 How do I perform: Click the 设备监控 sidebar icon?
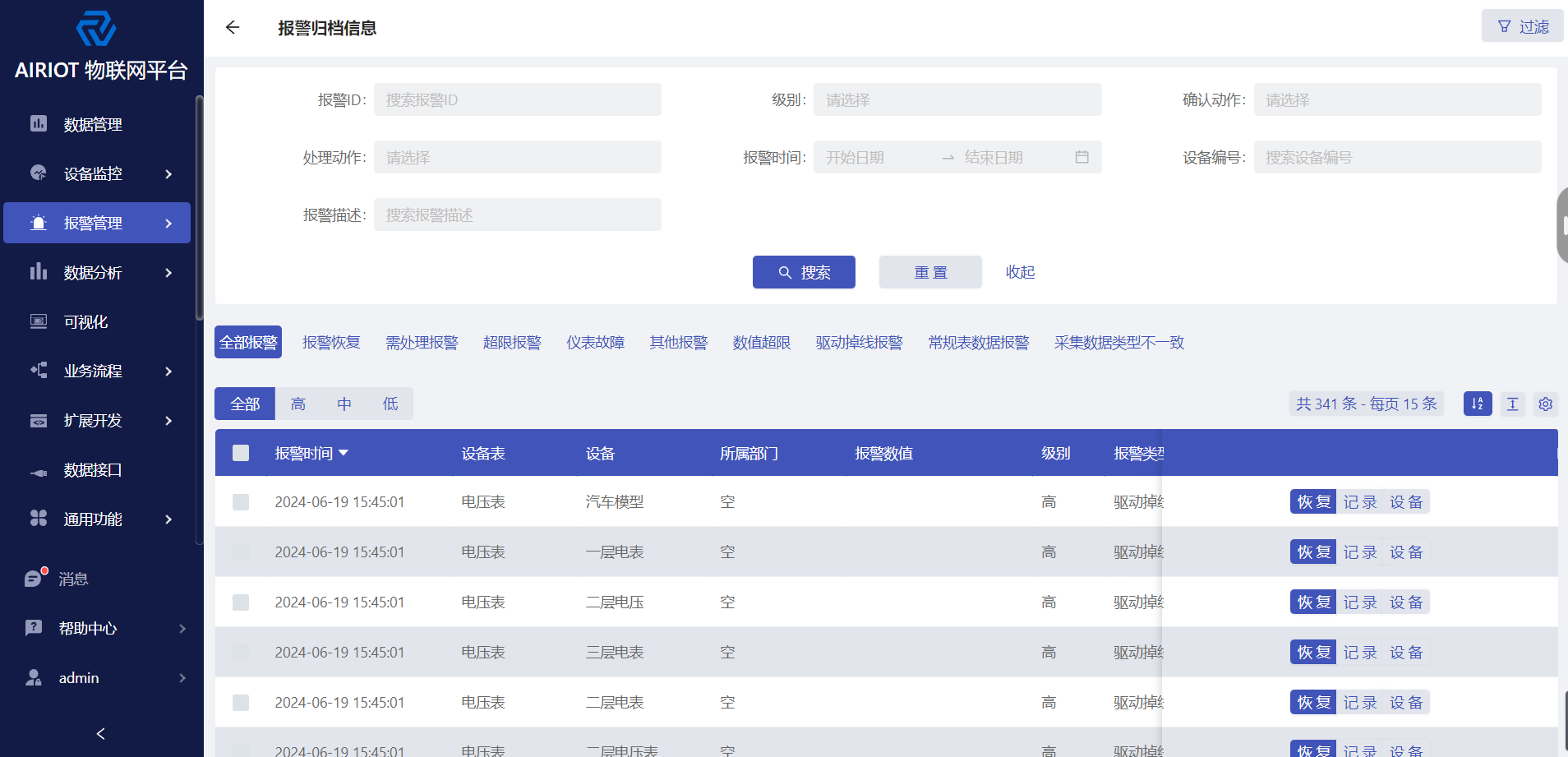pos(39,173)
